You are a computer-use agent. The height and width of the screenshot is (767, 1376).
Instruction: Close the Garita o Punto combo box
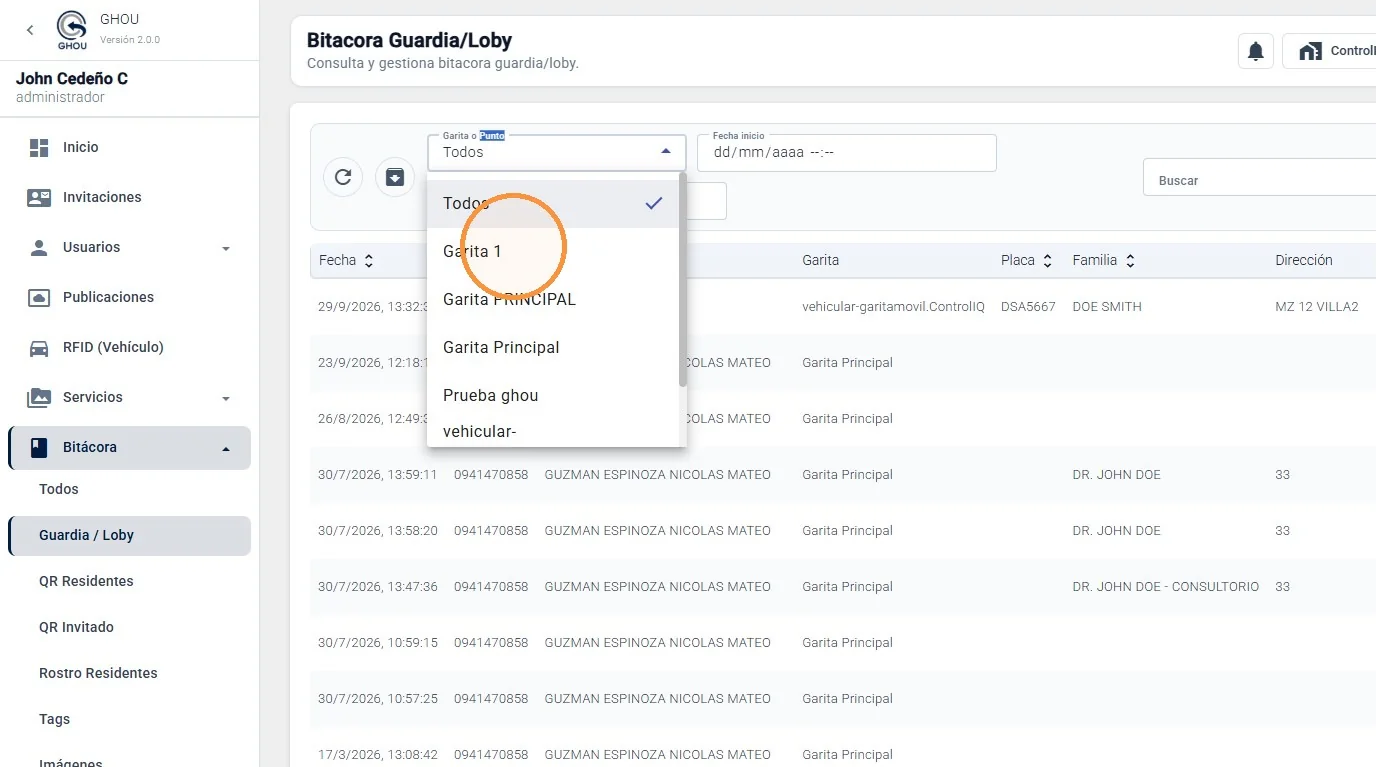557,152
